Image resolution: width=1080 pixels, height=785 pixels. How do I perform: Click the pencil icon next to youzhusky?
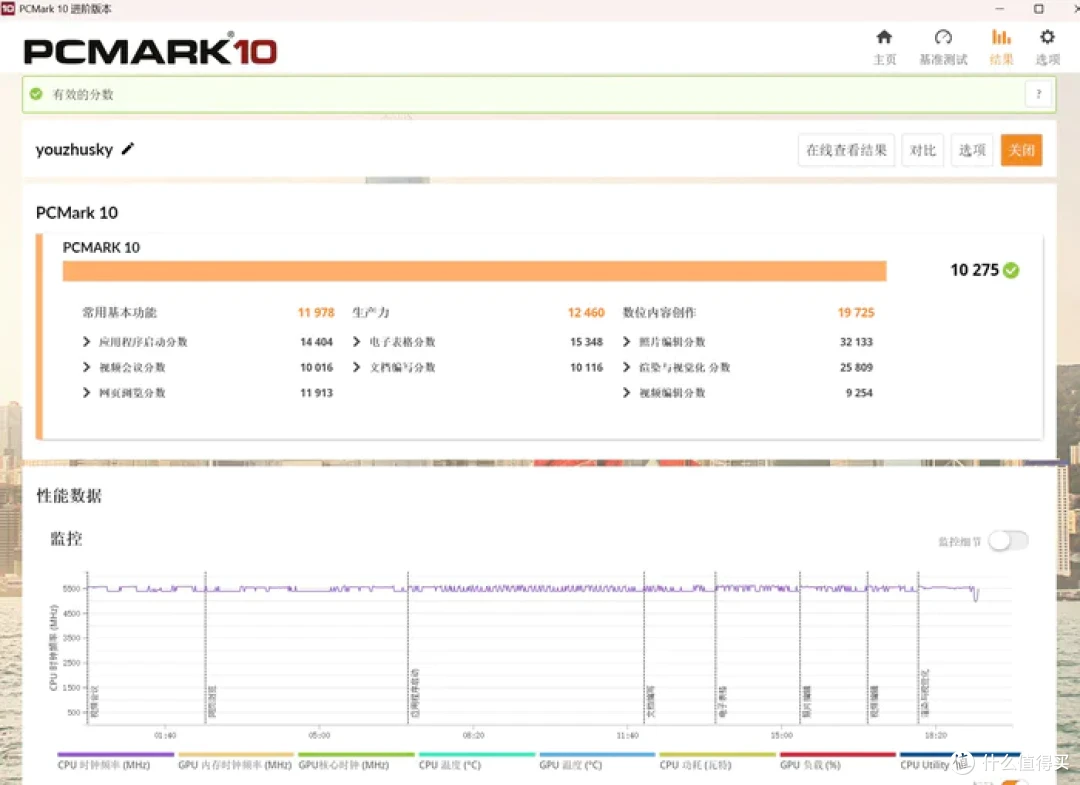point(127,149)
